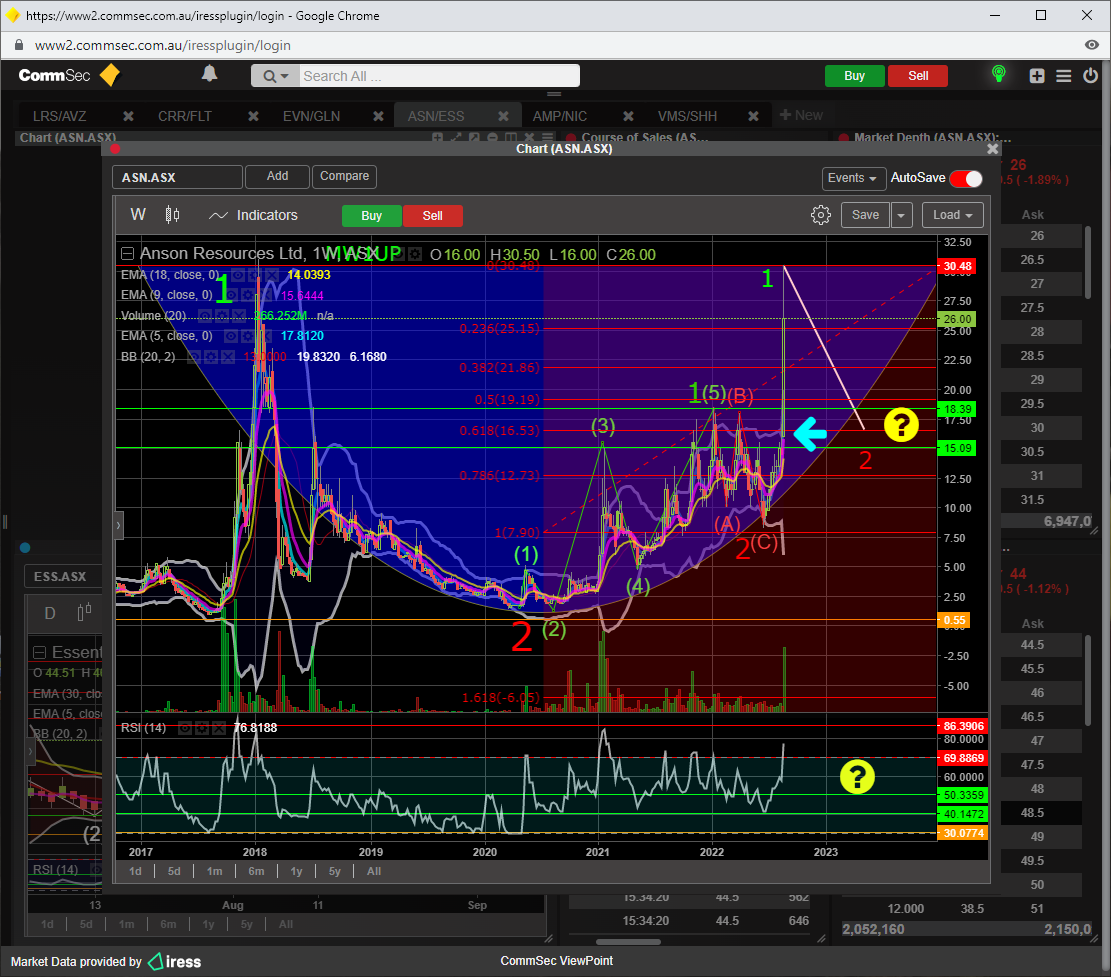Remove the Volume (20) indicator
Viewport: 1111px width, 977px height.
coord(239,315)
